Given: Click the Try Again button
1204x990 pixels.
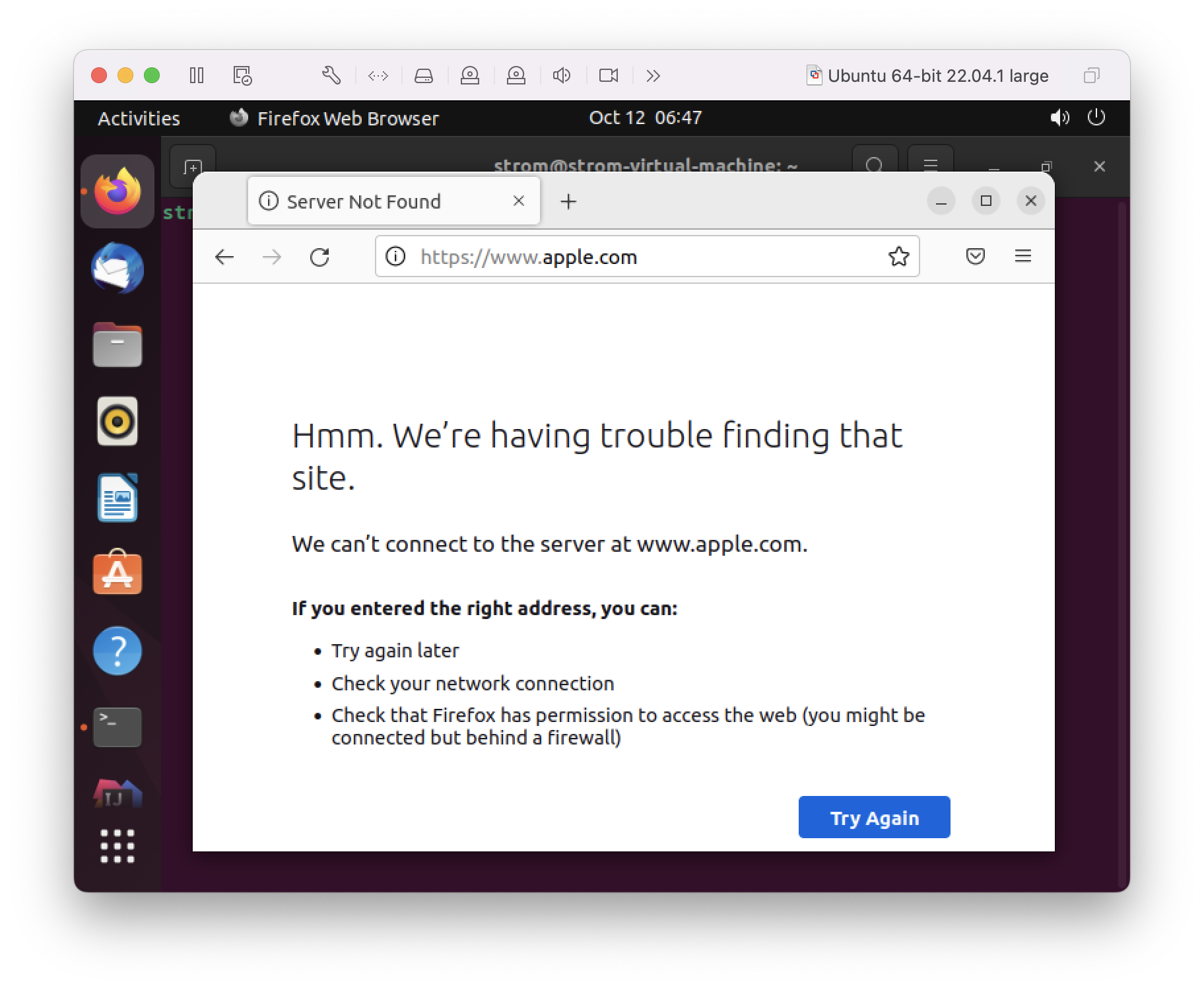Looking at the screenshot, I should pos(874,817).
